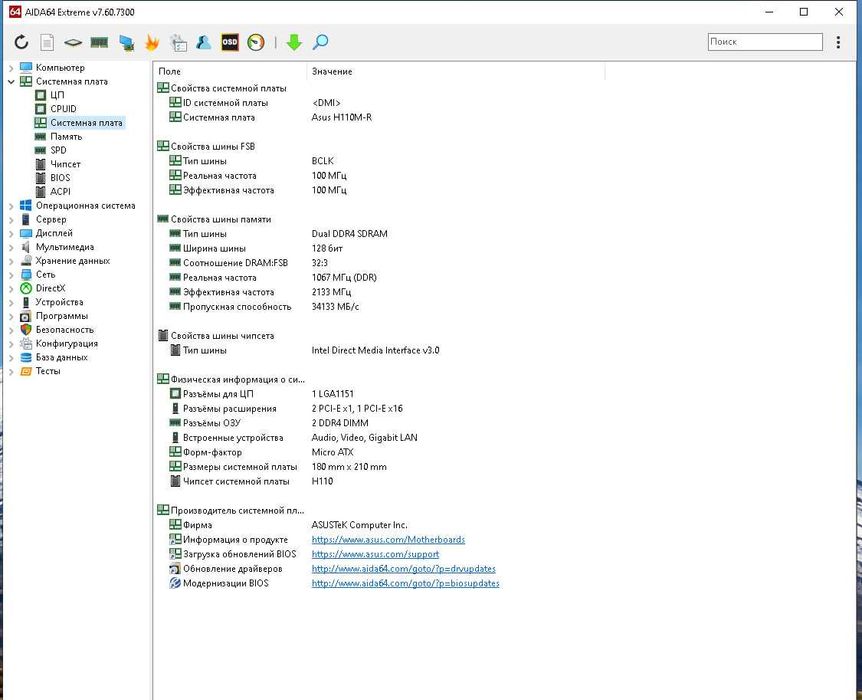Click the memory module toolbar icon
The image size is (862, 700).
tap(99, 42)
